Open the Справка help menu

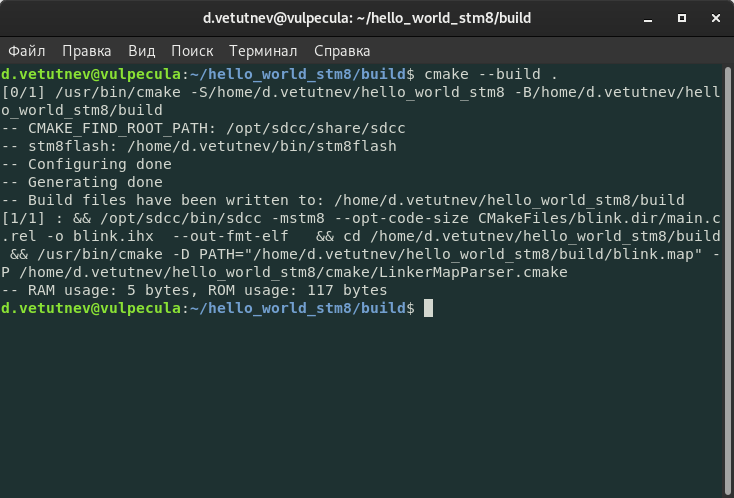click(342, 51)
